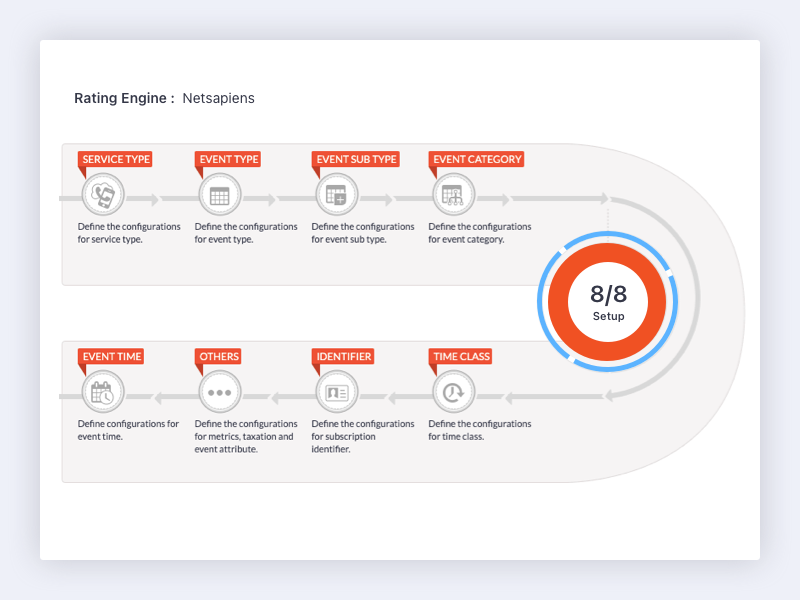Click the SERVICE TYPE red label
Viewport: 800px width, 600px height.
click(x=115, y=159)
